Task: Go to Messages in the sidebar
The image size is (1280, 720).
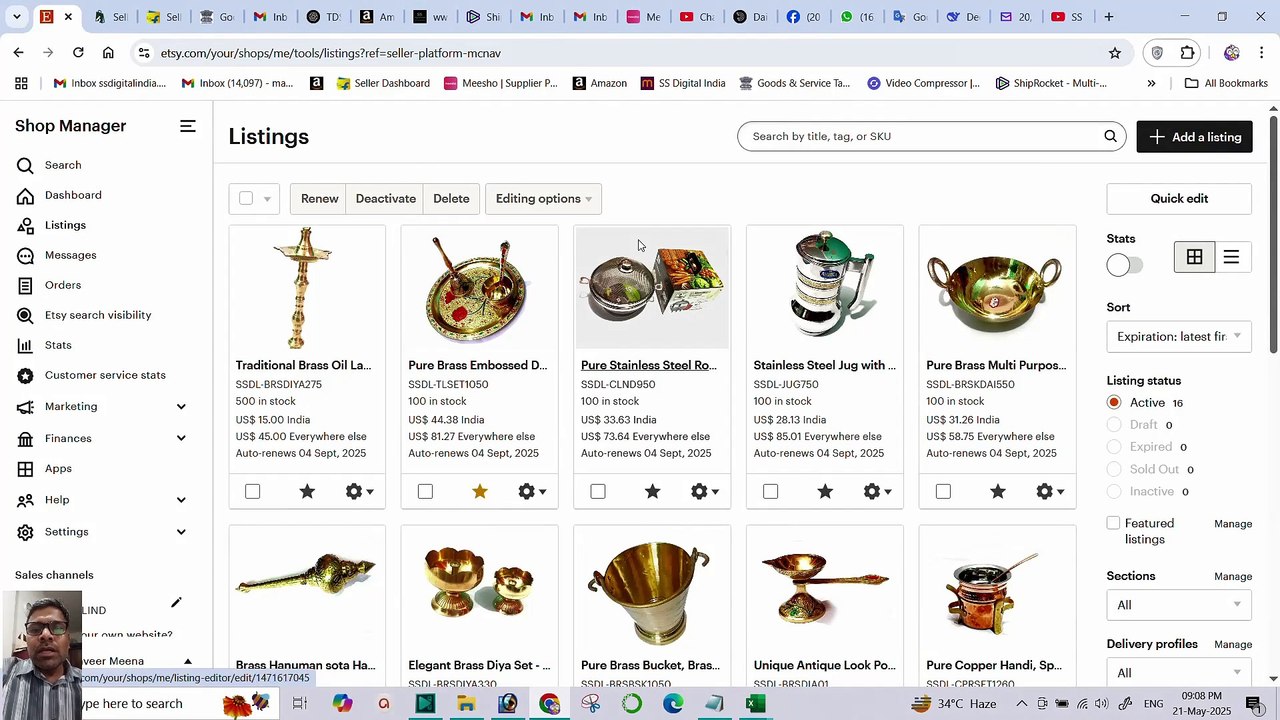Action: coord(70,255)
